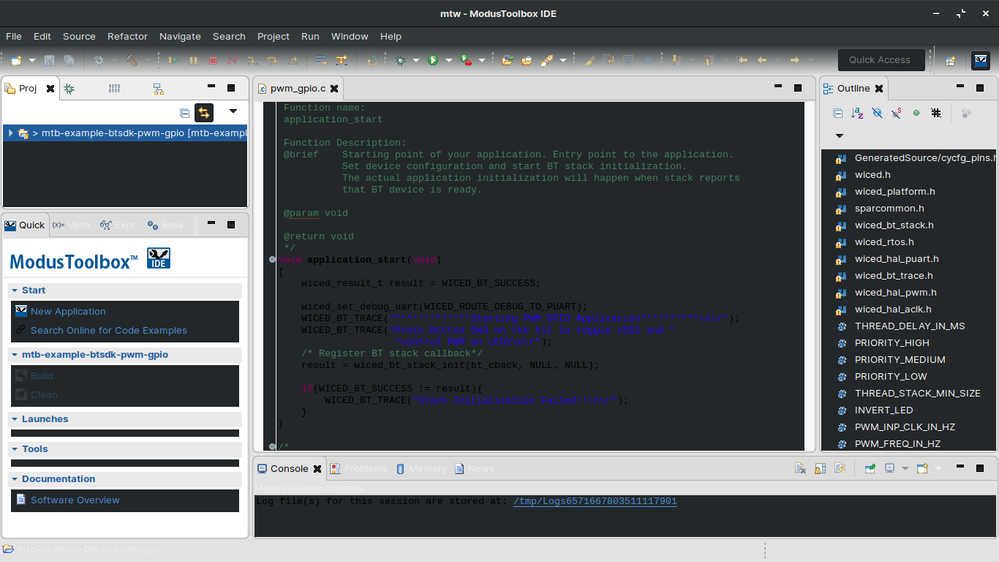This screenshot has height=562, width=999.
Task: Close the Outline view tab
Action: pyautogui.click(x=879, y=89)
